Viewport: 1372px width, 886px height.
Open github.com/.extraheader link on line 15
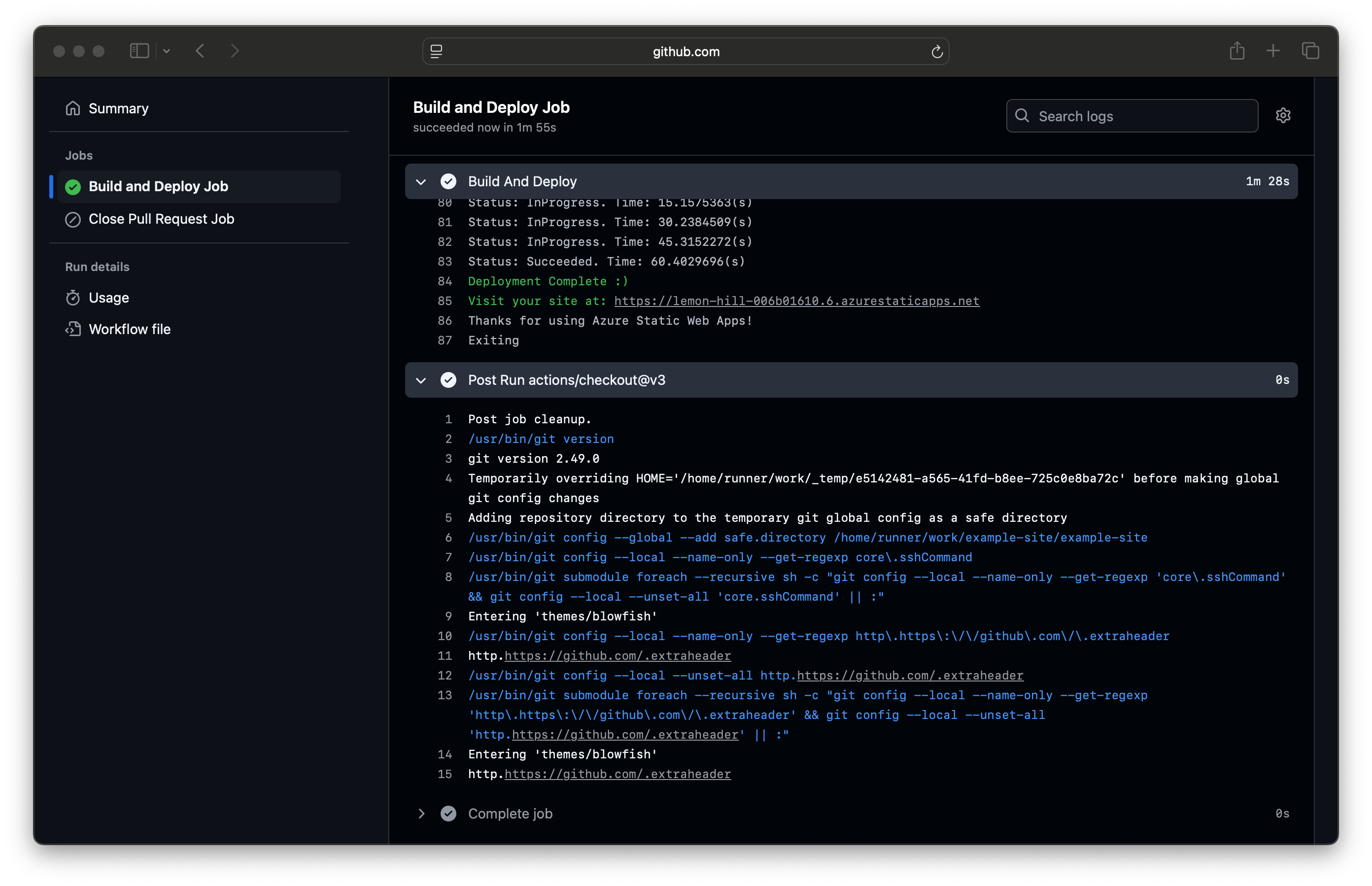(617, 774)
